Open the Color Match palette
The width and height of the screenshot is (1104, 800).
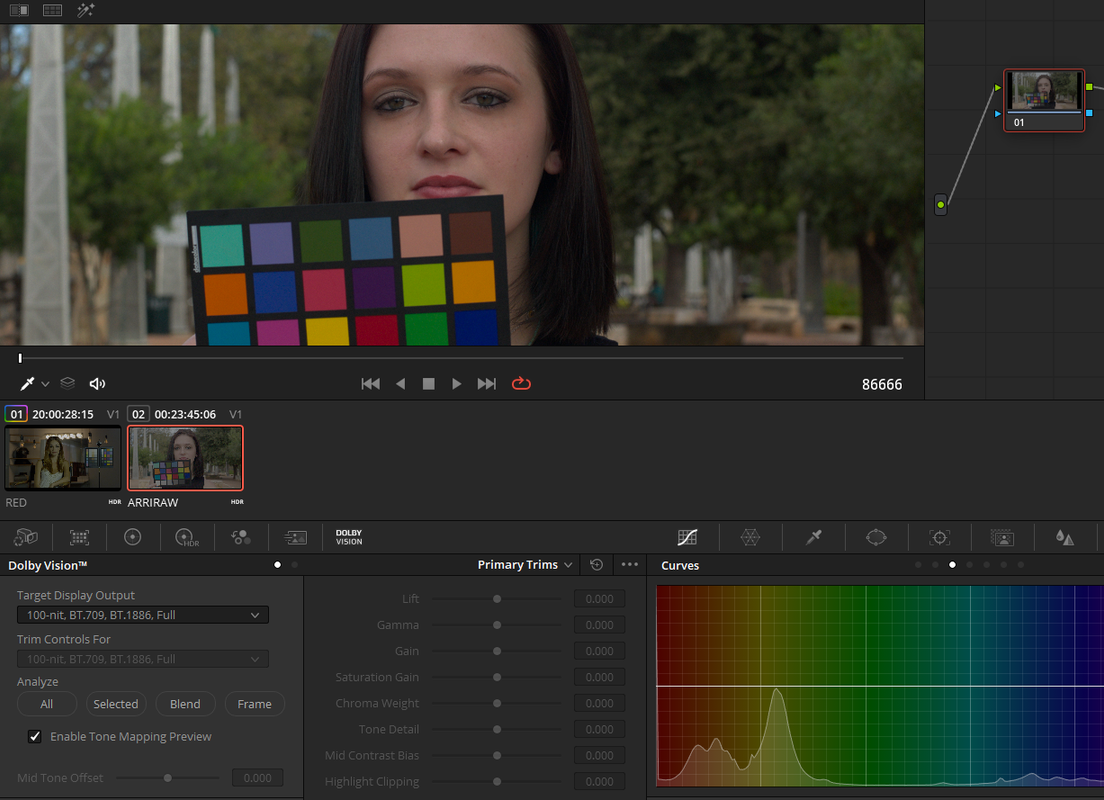pos(80,537)
